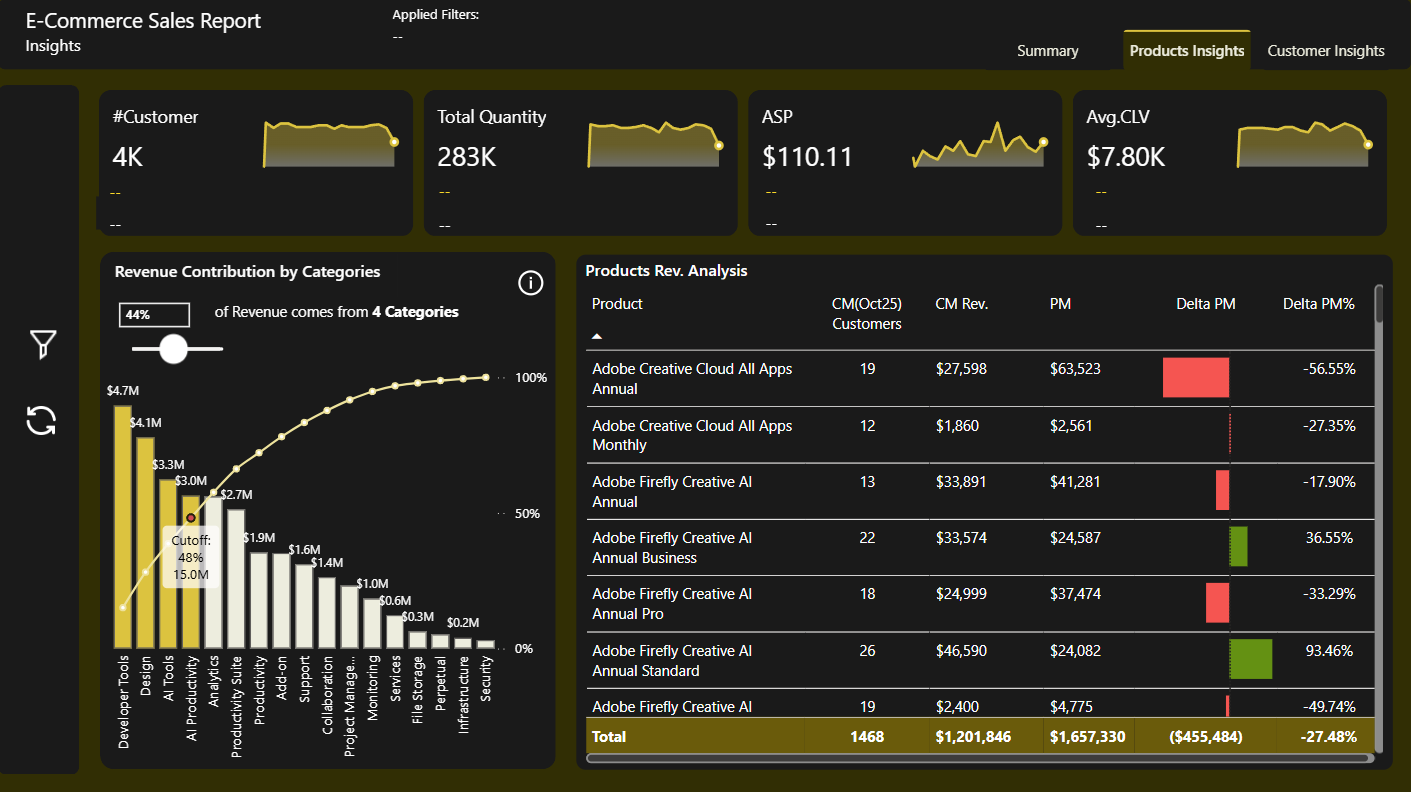
Task: Click the $110.11 ASP value
Action: click(x=808, y=157)
